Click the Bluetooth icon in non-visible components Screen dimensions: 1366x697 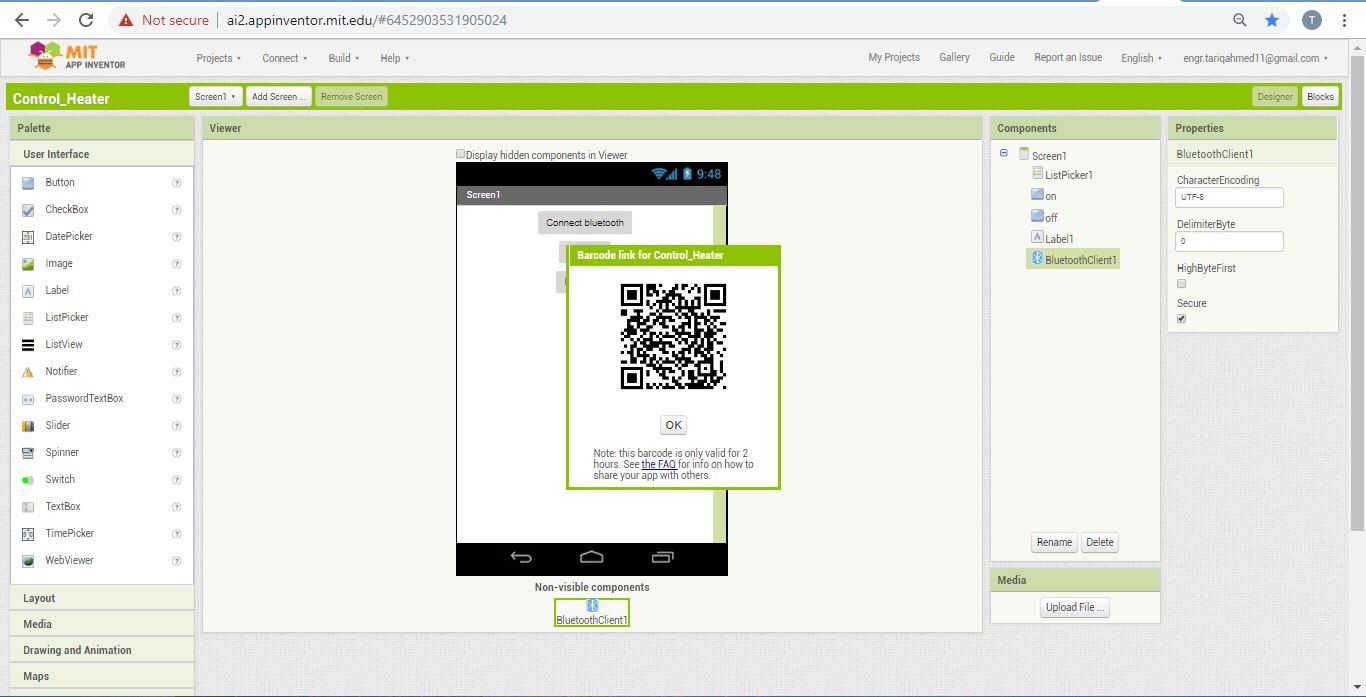point(592,606)
